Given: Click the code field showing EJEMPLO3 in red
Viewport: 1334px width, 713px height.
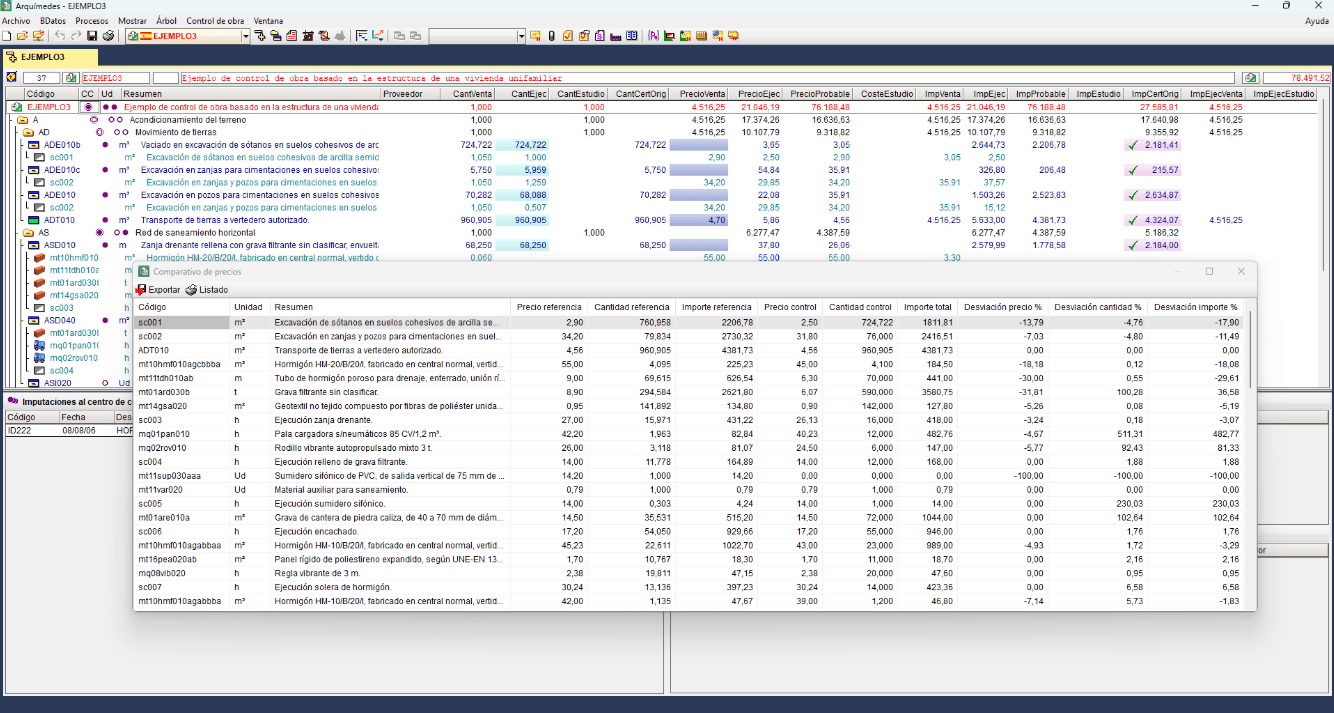Looking at the screenshot, I should pyautogui.click(x=115, y=78).
